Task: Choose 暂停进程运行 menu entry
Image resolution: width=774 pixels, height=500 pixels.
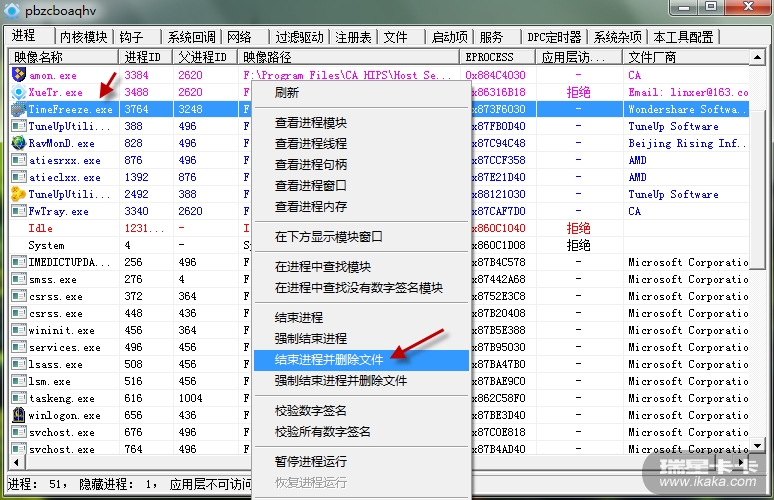Action: pyautogui.click(x=361, y=462)
